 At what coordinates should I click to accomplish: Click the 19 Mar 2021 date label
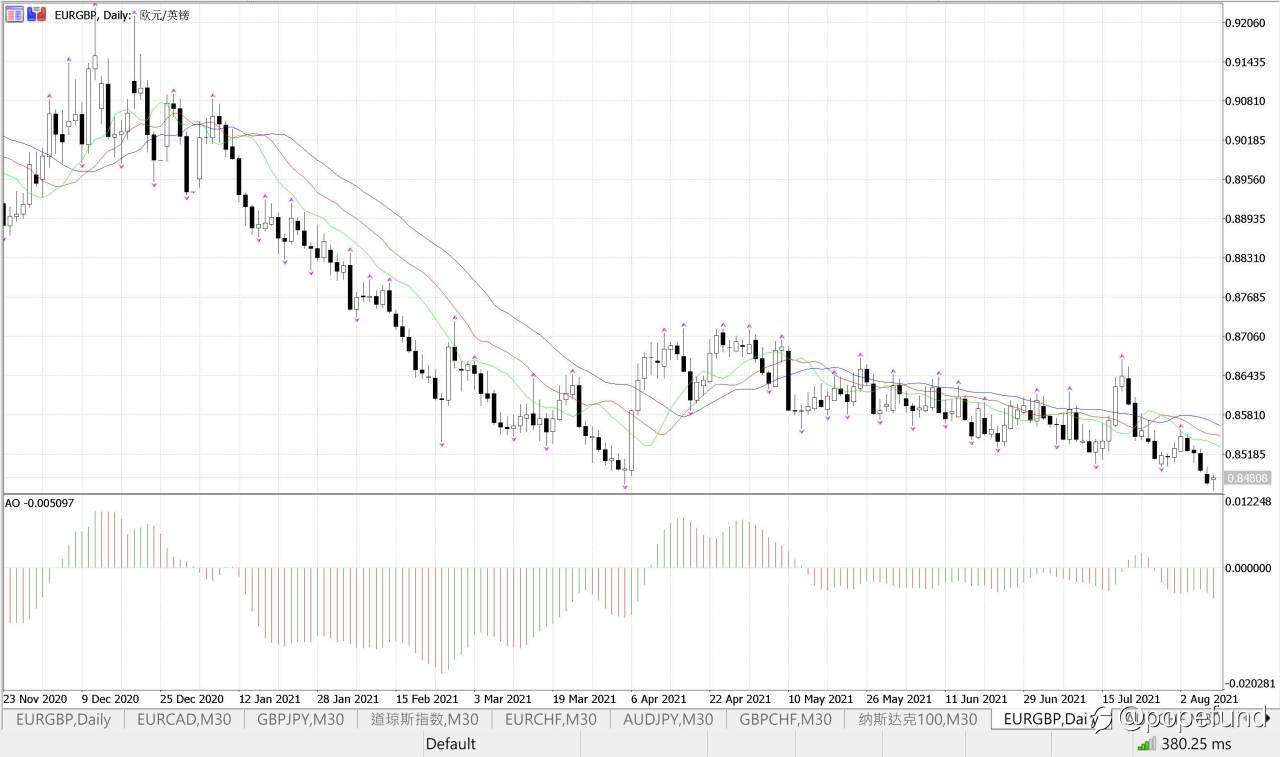584,698
